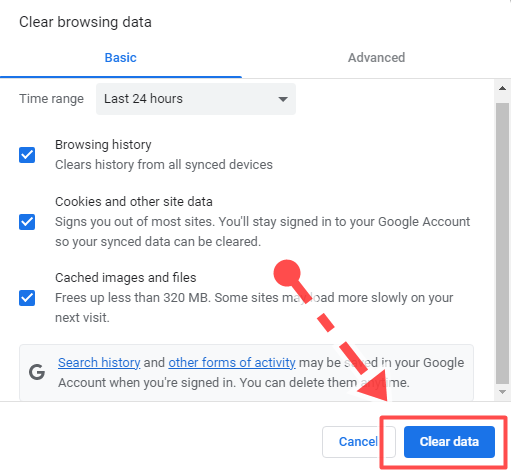
Task: Uncheck Cached images and files checkbox
Action: [27, 298]
